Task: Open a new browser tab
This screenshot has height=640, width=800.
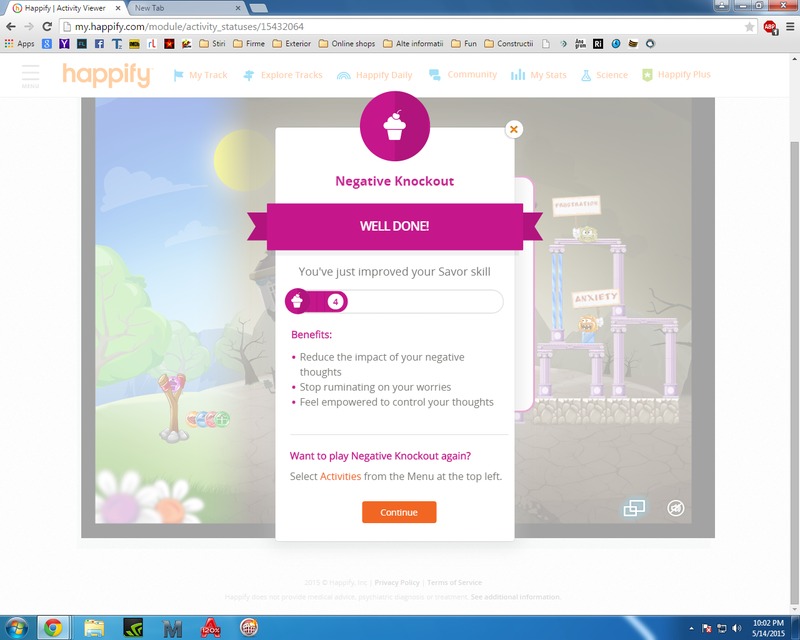Action: point(259,8)
